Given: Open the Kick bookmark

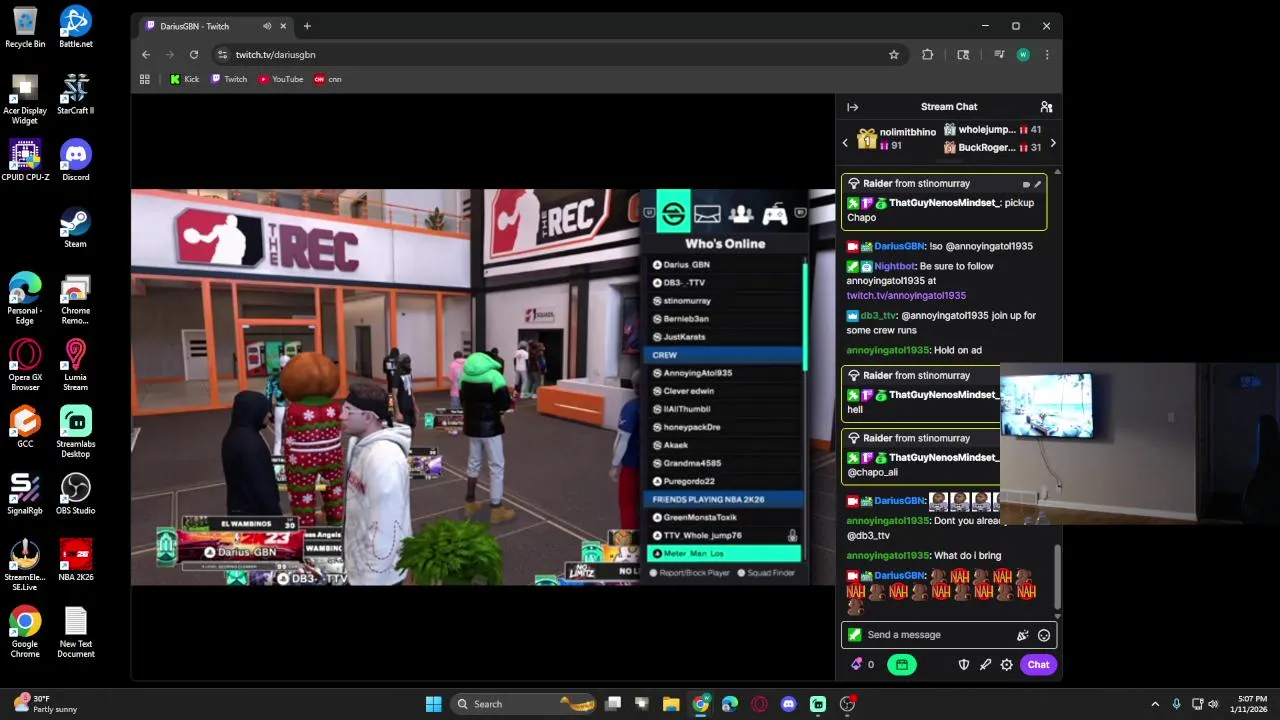Looking at the screenshot, I should pyautogui.click(x=184, y=79).
